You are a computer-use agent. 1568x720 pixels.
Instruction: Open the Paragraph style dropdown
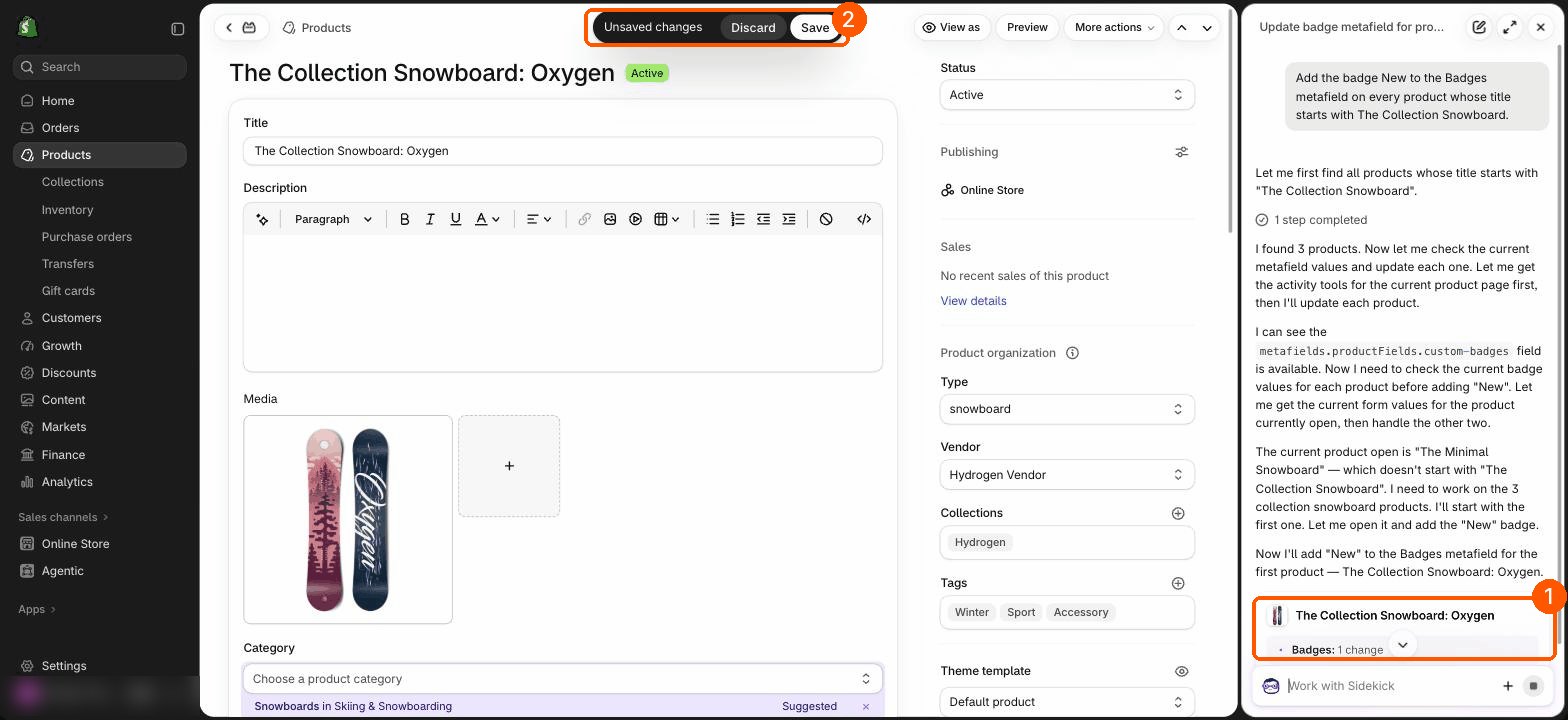[333, 219]
